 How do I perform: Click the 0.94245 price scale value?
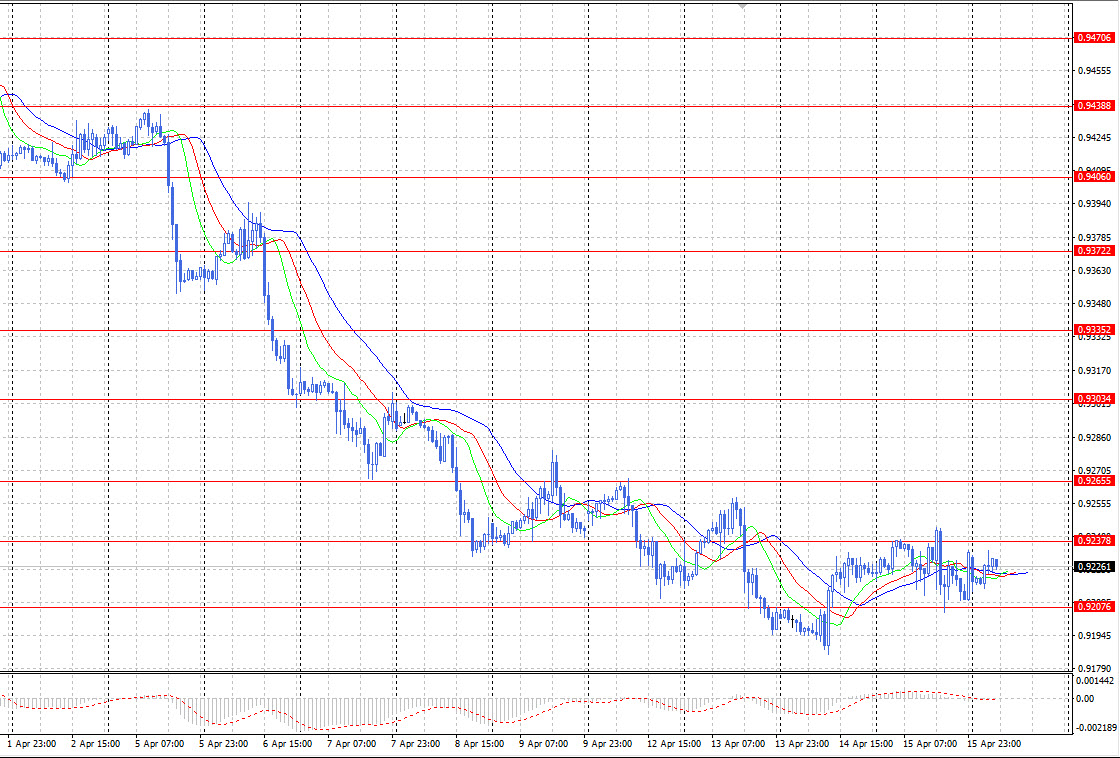pyautogui.click(x=1094, y=137)
